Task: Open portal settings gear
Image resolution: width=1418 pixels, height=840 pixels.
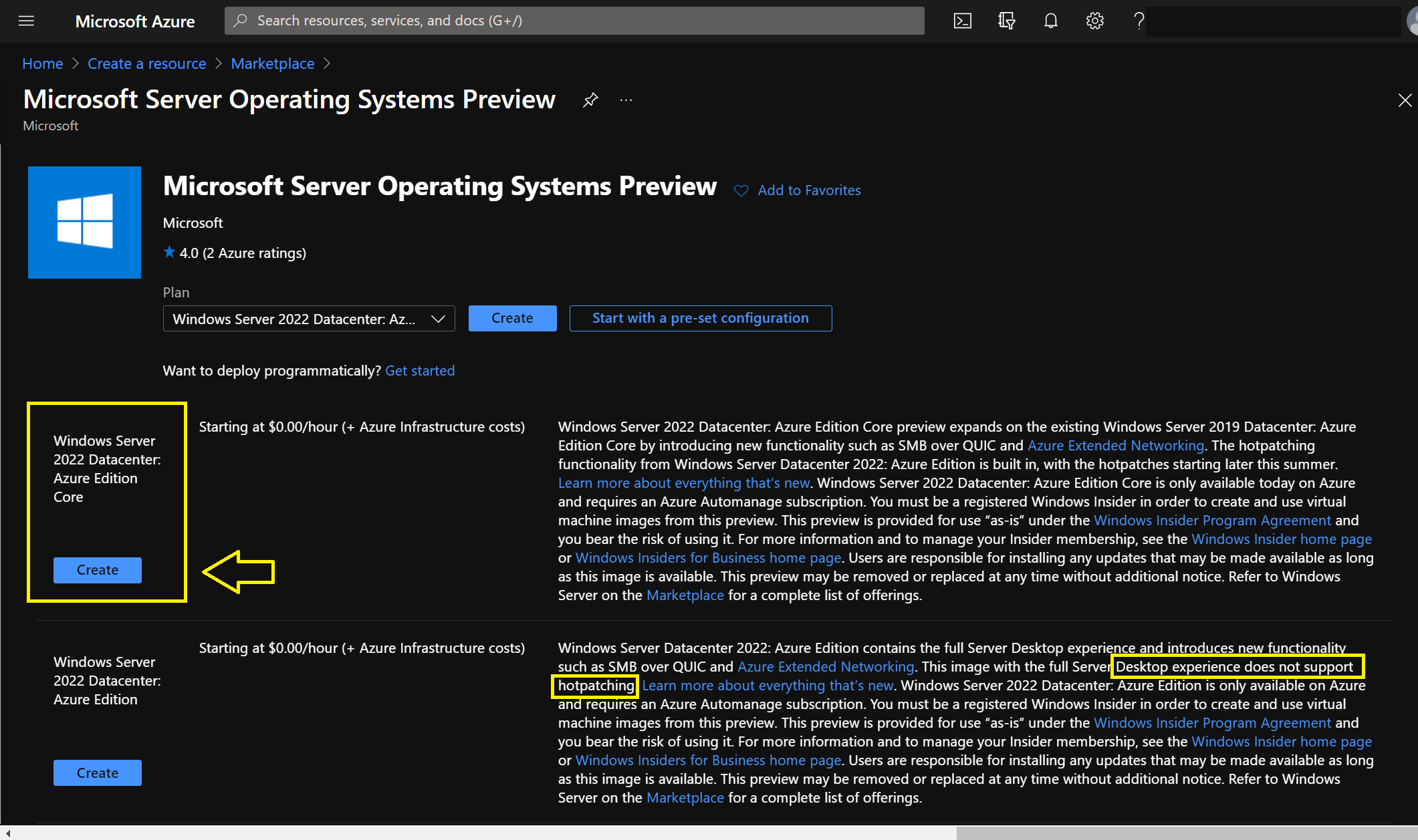Action: 1094,21
